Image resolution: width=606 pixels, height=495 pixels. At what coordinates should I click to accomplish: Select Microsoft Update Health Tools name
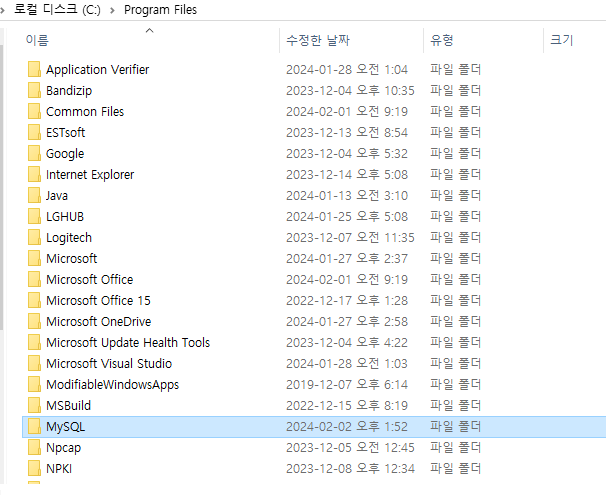point(128,342)
